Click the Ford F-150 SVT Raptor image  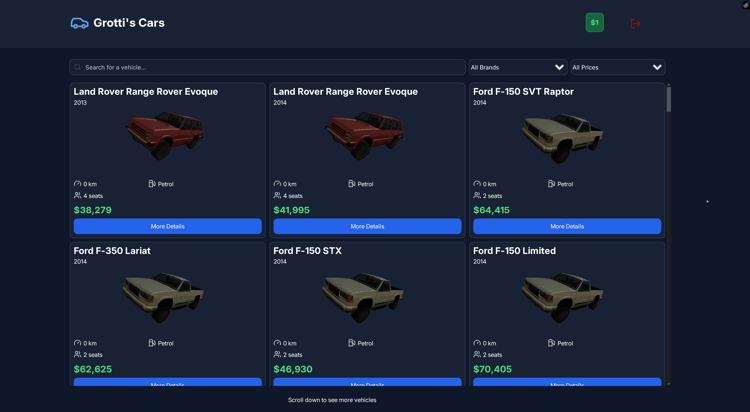562,138
